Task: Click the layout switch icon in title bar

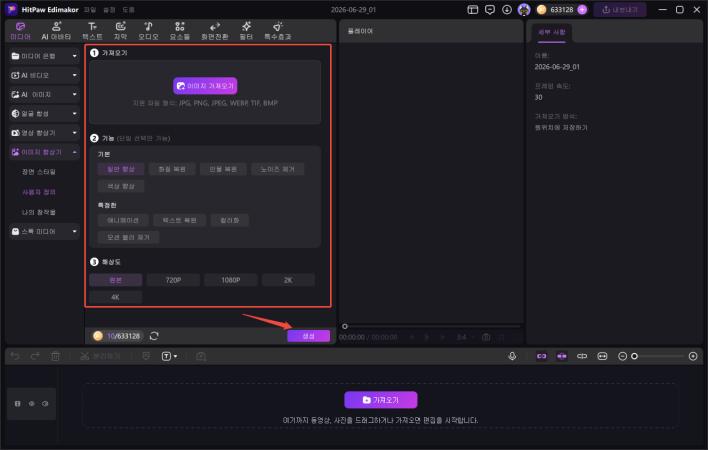Action: pos(472,9)
